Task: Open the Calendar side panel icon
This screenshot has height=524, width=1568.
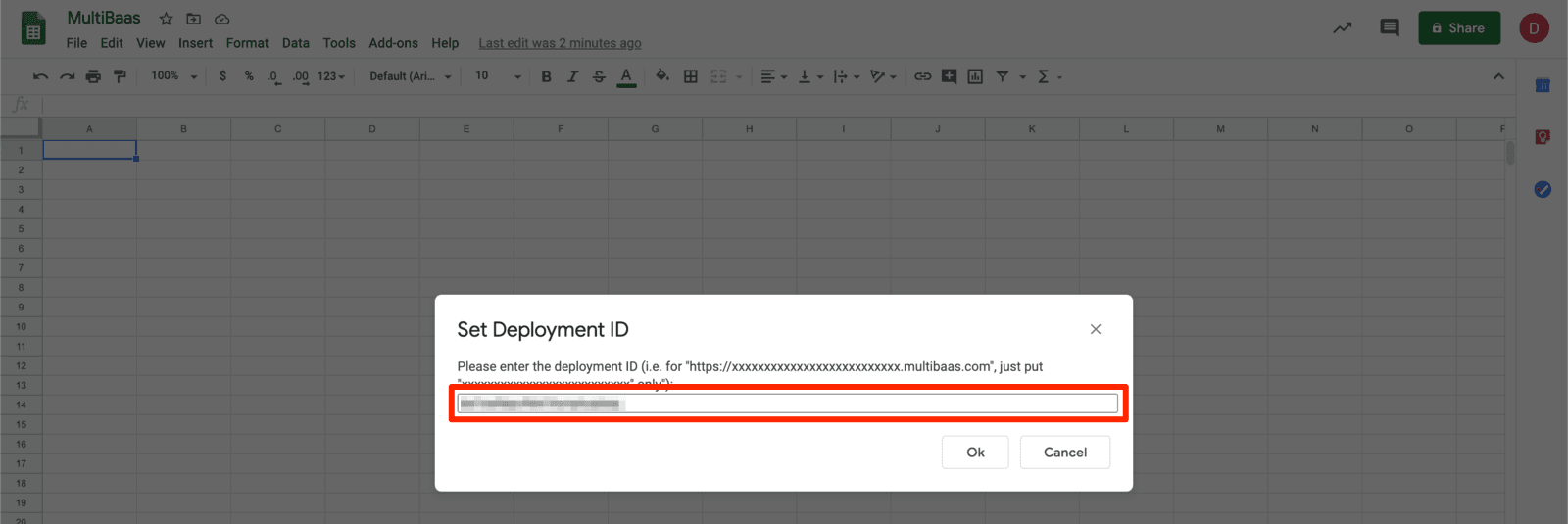Action: [1543, 85]
